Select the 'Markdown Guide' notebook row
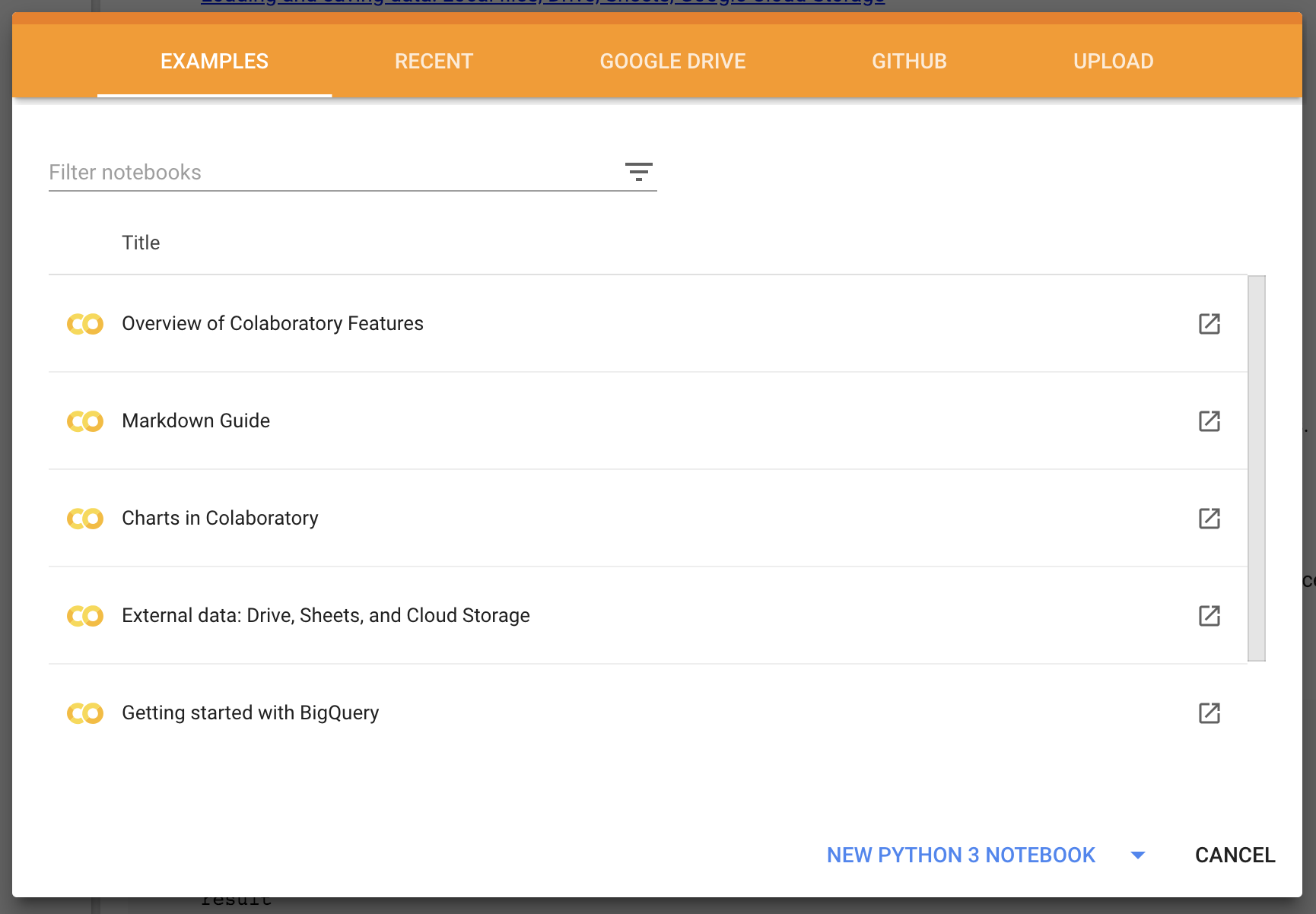Image resolution: width=1316 pixels, height=914 pixels. coord(195,421)
